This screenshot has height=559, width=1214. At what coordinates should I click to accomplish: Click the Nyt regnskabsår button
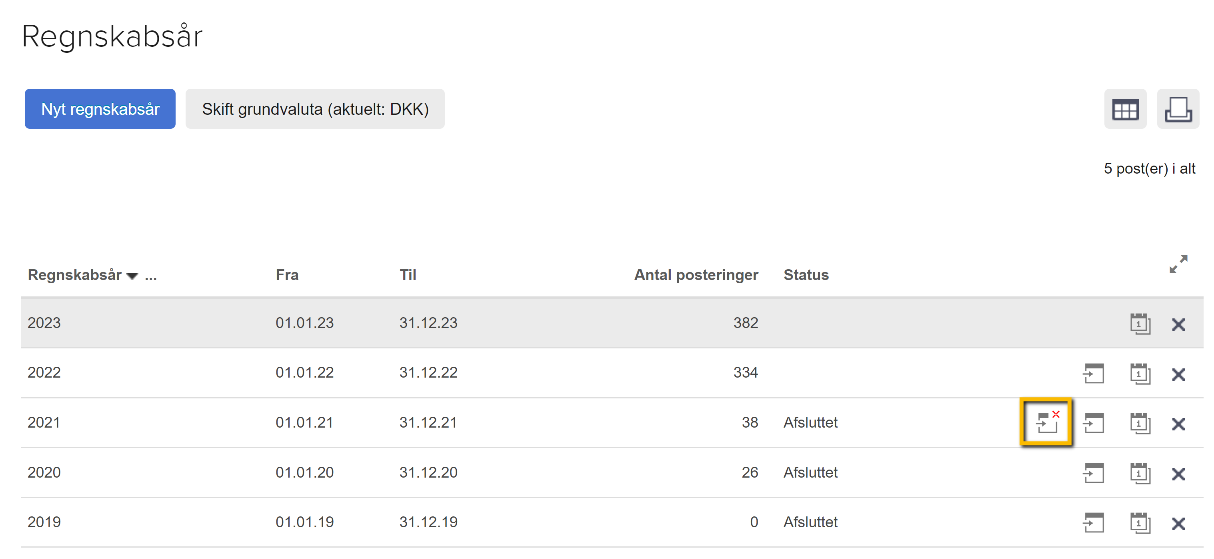tap(100, 109)
